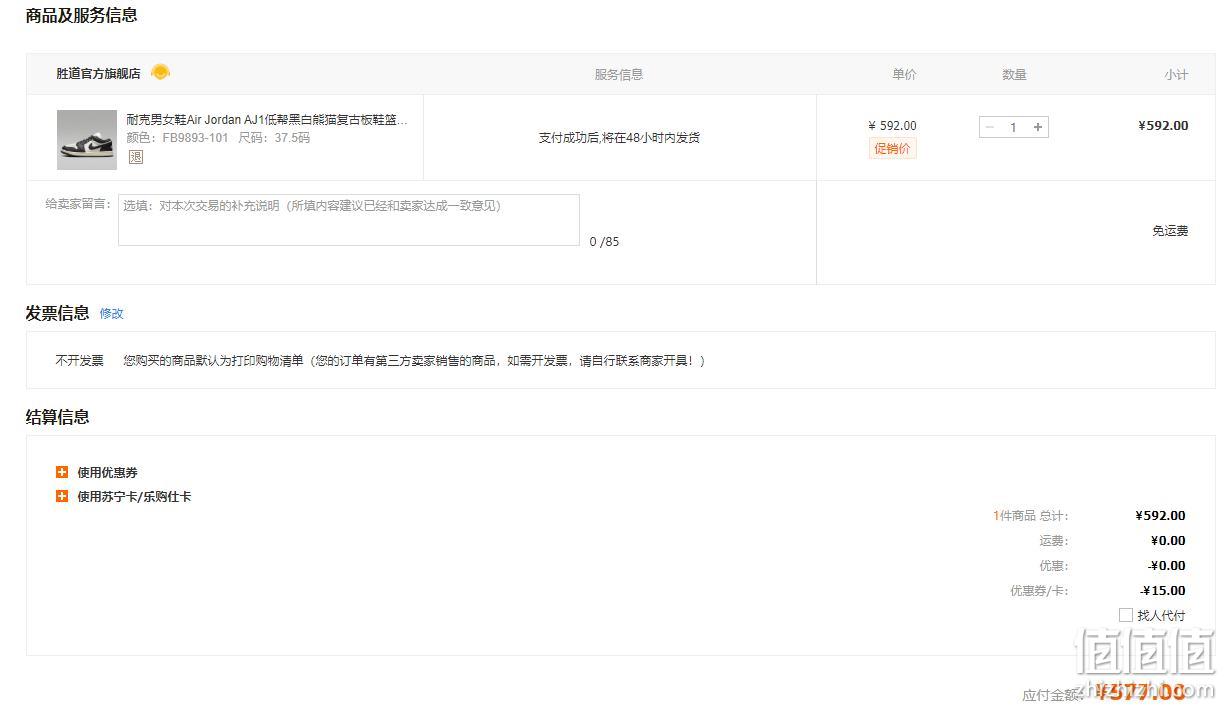Click the 支付成功后,将在48小时内发货 service text

click(x=619, y=138)
